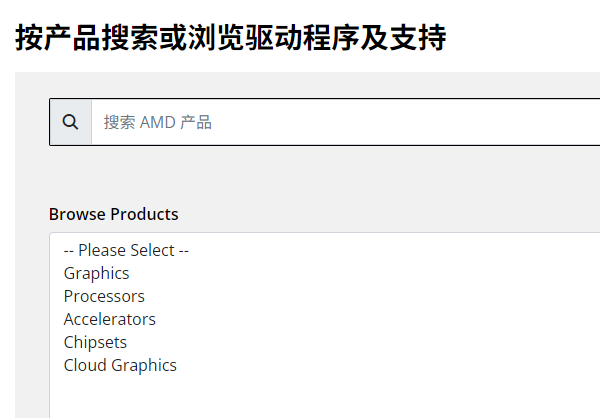This screenshot has width=600, height=418.
Task: Select Processors from the product list
Action: click(x=104, y=296)
